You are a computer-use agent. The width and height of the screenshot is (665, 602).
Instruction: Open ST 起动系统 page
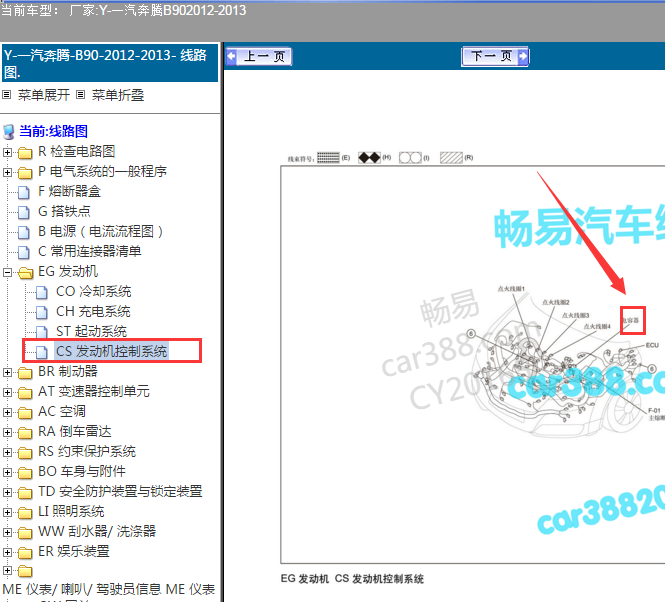pyautogui.click(x=92, y=331)
